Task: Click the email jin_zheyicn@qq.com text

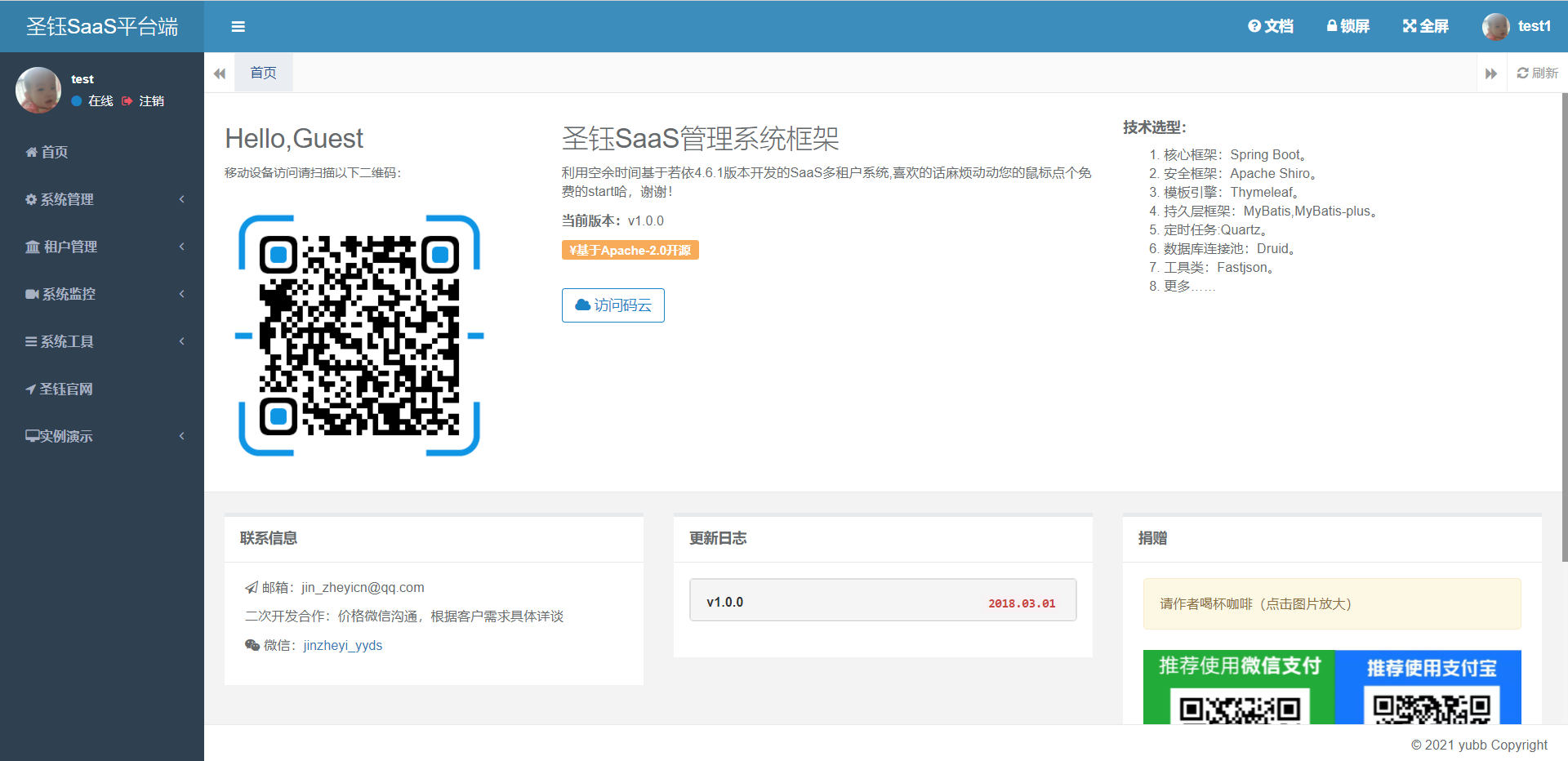Action: 363,587
